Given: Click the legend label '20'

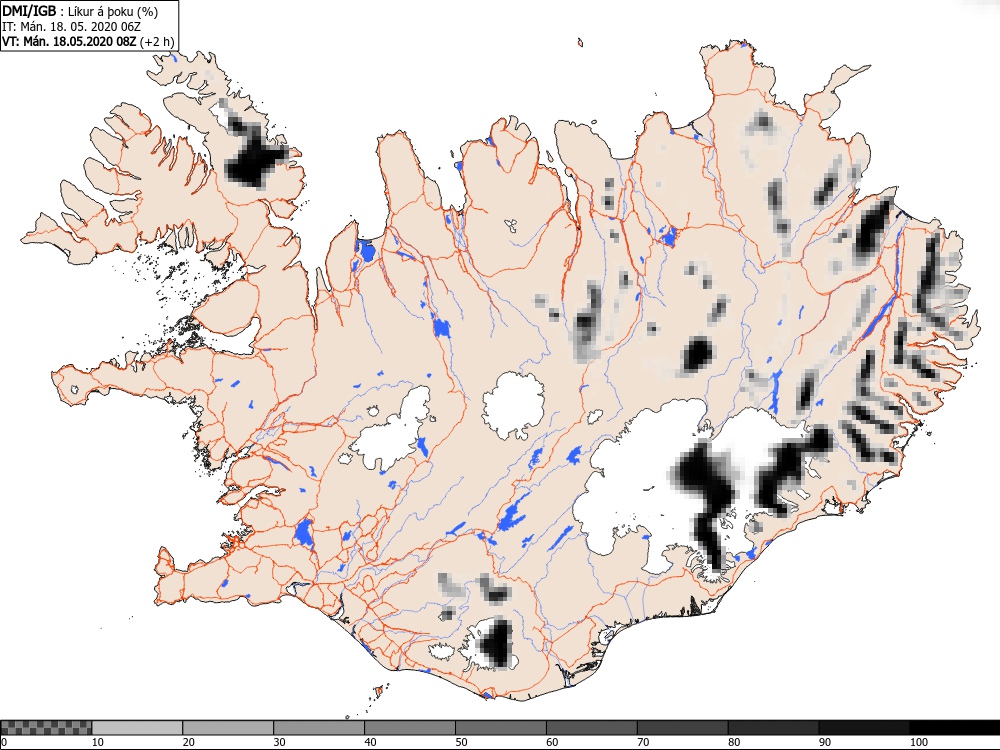Looking at the screenshot, I should click(188, 742).
